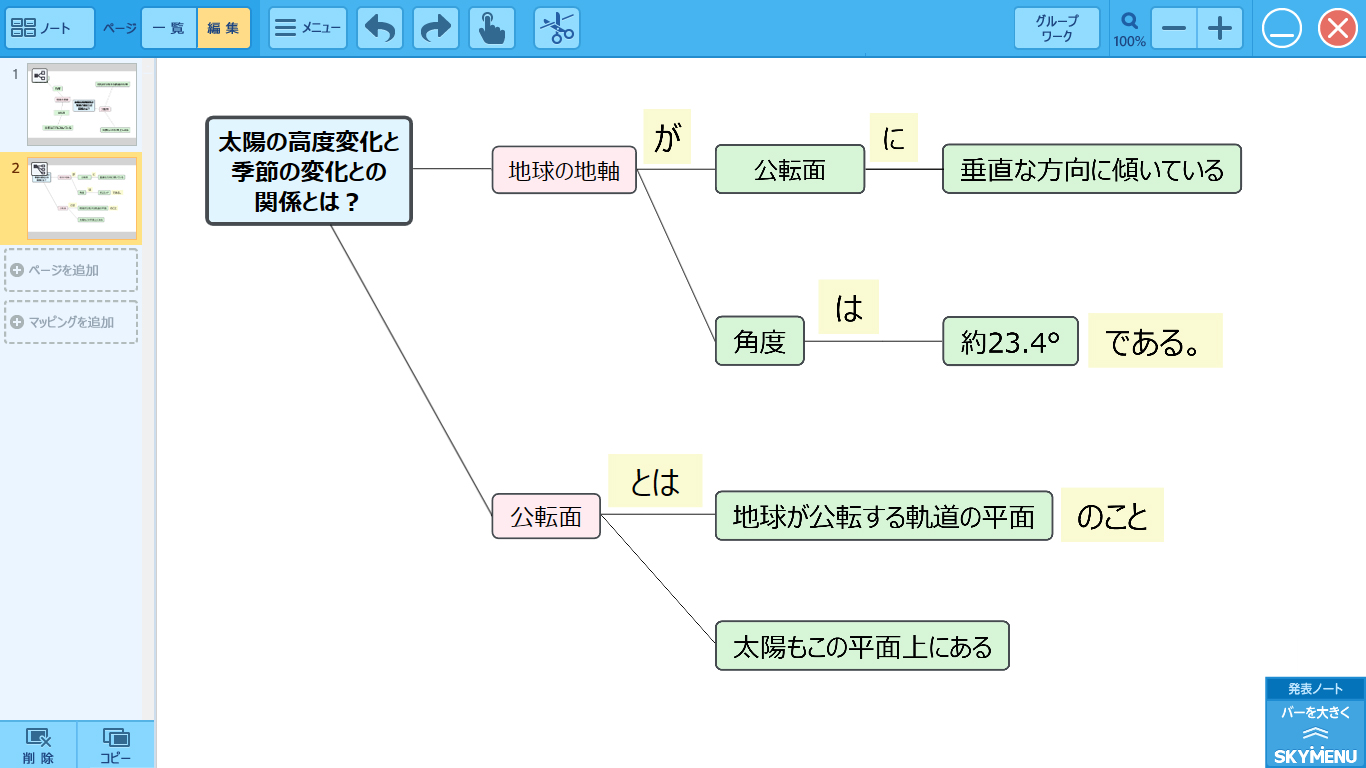This screenshot has height=768, width=1366.
Task: Redo the last undone action
Action: pos(436,28)
